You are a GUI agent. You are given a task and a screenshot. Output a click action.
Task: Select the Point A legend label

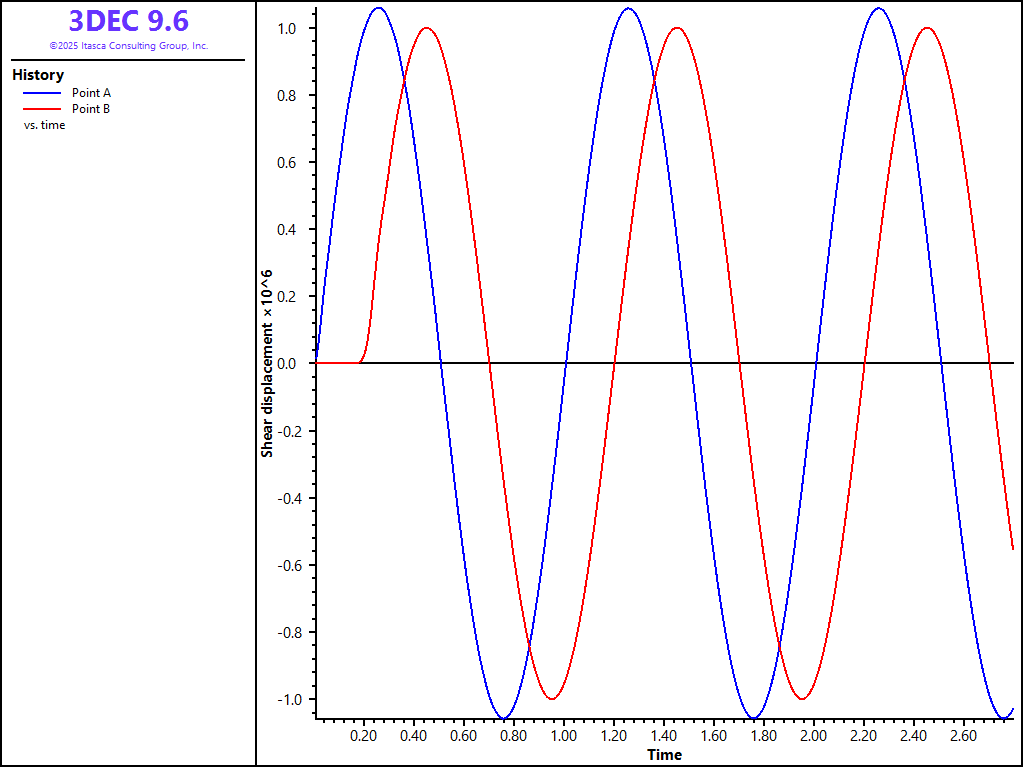91,93
